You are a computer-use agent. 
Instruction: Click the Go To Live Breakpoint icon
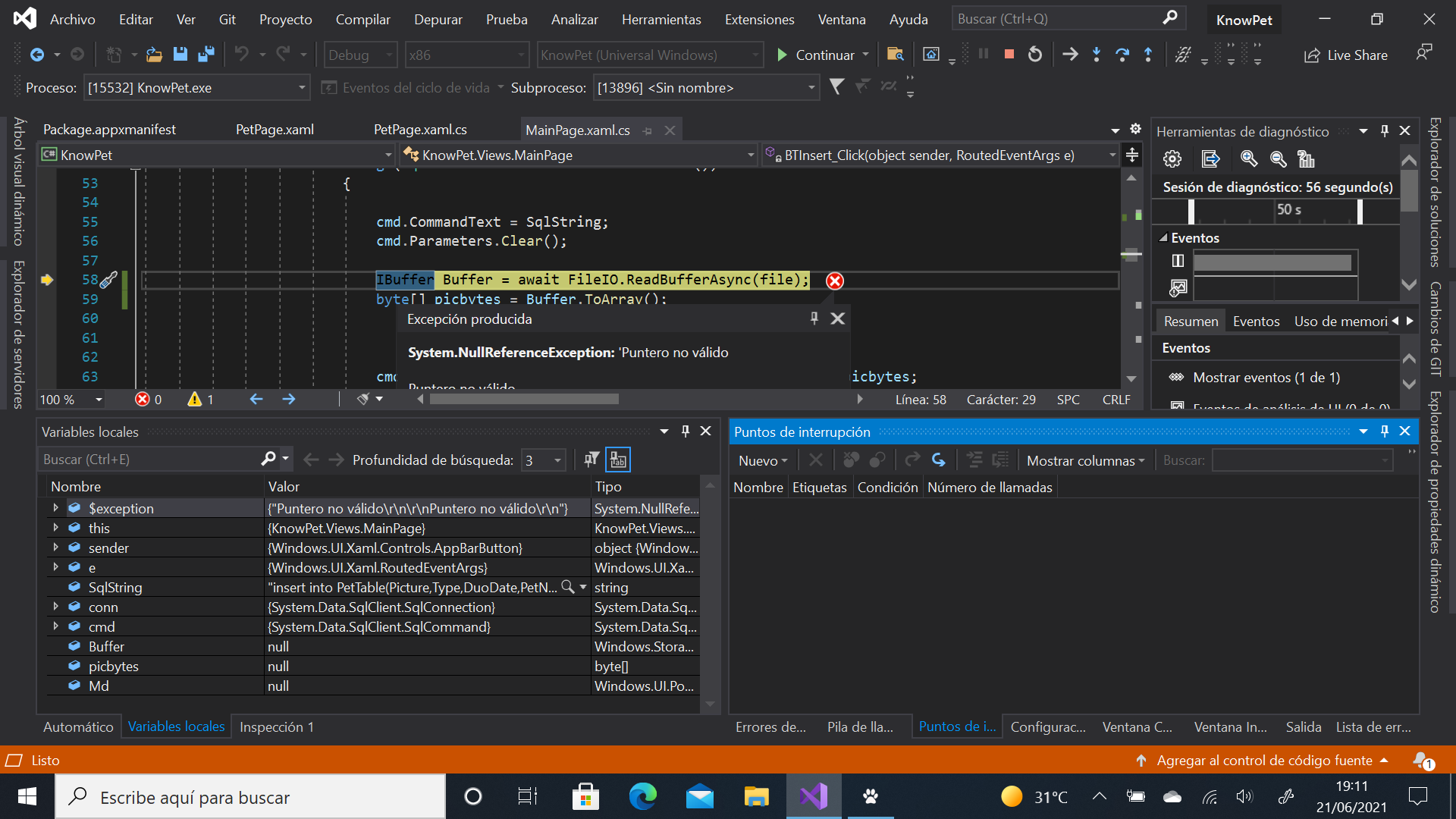point(938,460)
